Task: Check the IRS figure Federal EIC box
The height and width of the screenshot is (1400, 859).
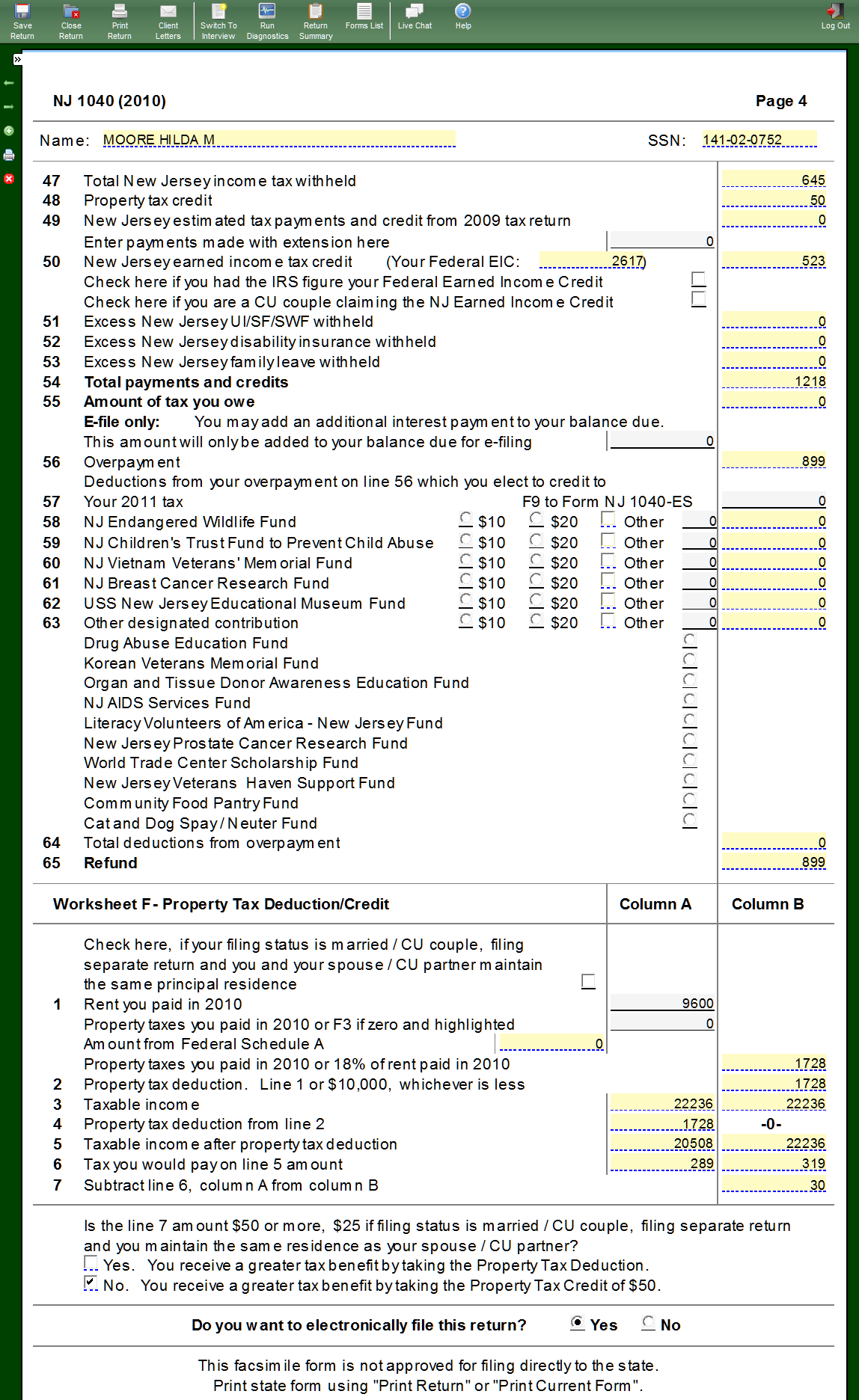Action: tap(698, 280)
